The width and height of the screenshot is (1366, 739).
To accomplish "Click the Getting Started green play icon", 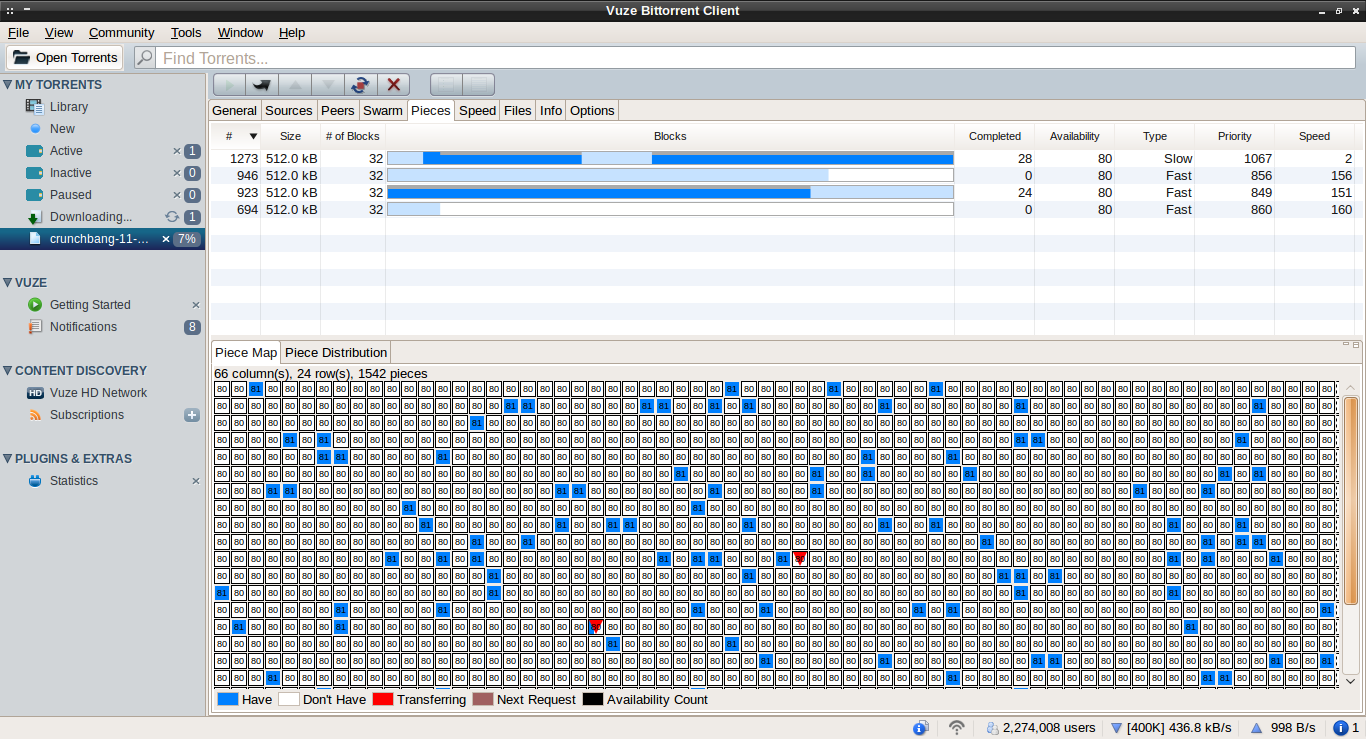I will pos(35,305).
